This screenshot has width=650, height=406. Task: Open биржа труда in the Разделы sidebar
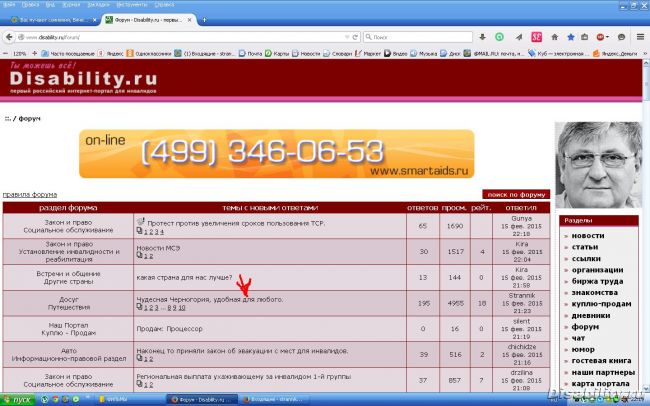click(597, 281)
